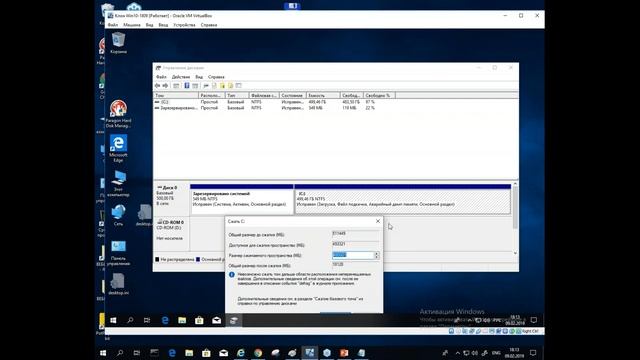
Task: Open File Explorer in guest VM taskbar
Action: [182, 320]
